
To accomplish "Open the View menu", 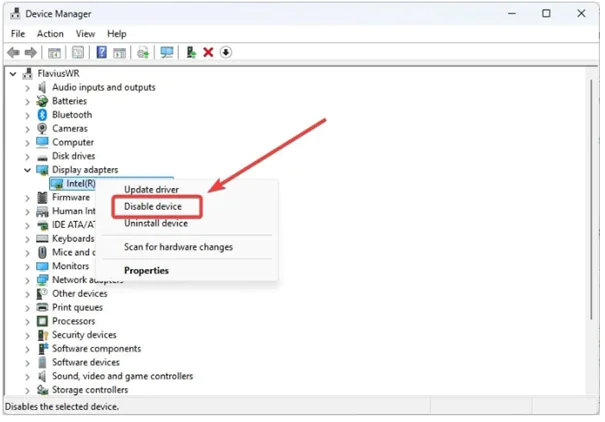I will [x=85, y=34].
